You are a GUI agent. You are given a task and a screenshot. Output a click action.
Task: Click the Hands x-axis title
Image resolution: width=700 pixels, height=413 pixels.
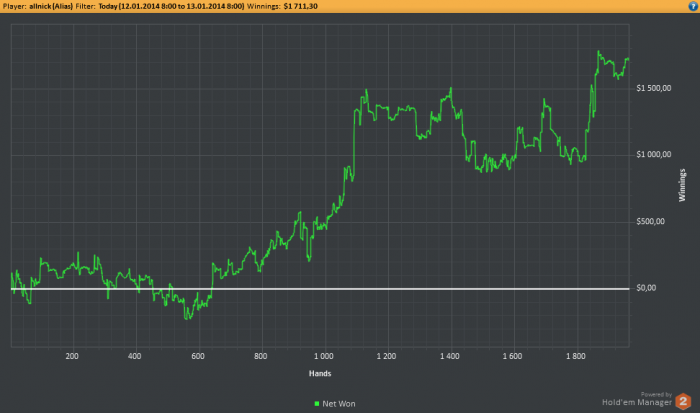pos(320,373)
